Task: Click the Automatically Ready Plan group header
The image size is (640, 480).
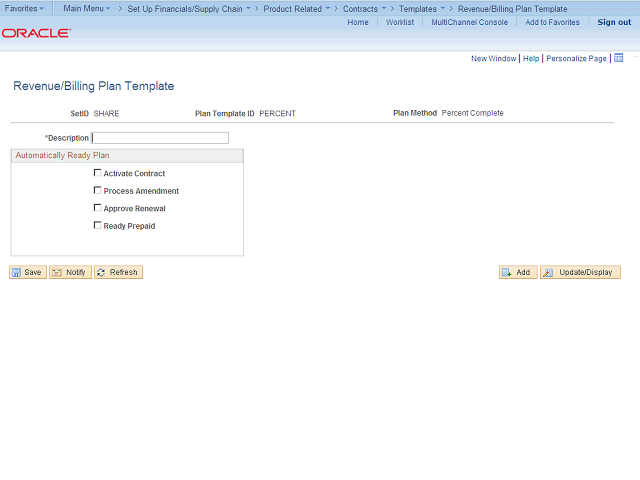Action: [x=127, y=156]
